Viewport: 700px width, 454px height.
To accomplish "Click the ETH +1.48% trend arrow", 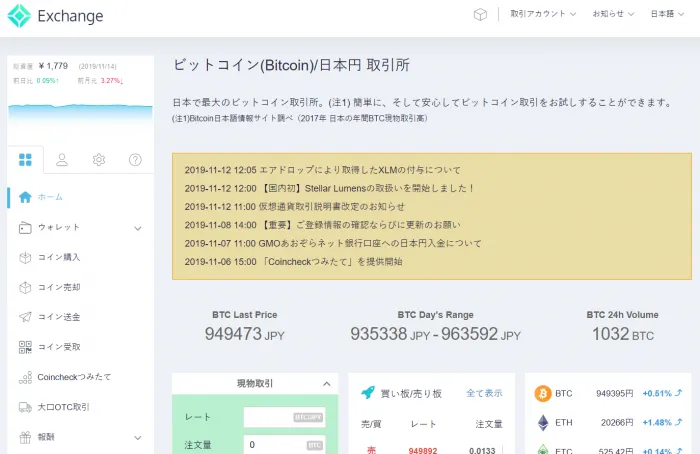I will point(679,422).
